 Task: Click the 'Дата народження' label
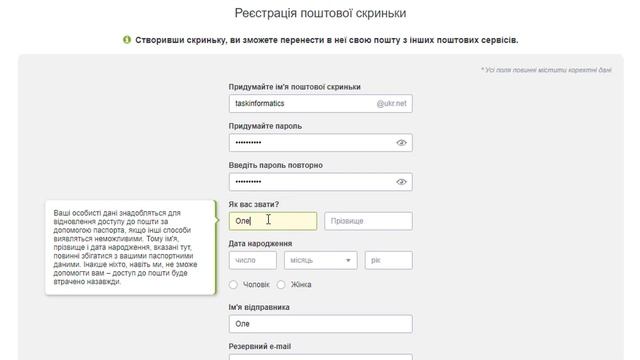tap(260, 244)
